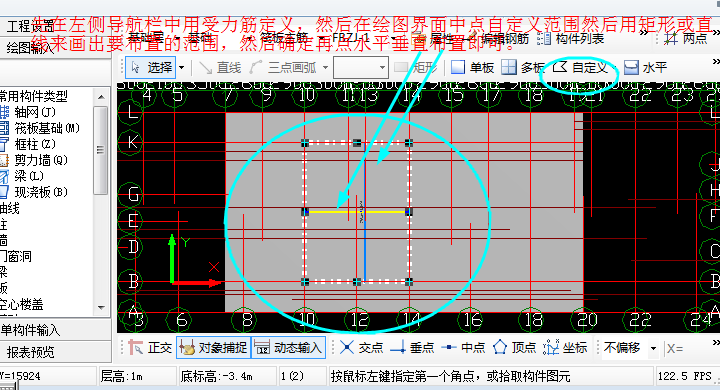Click the 两点 two-point tool

point(686,39)
